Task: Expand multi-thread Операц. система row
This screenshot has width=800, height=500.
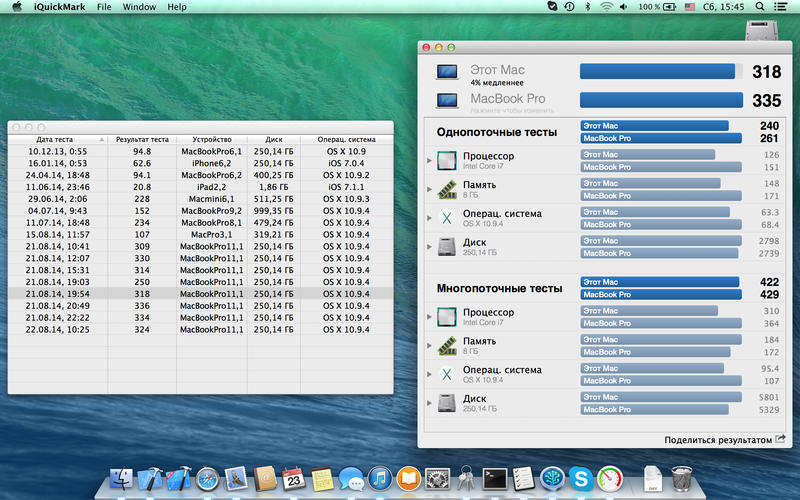Action: 430,374
